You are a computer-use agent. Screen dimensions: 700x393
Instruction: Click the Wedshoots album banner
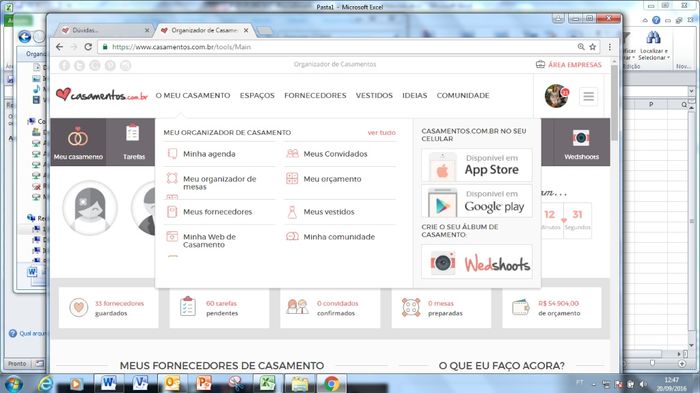pyautogui.click(x=477, y=262)
